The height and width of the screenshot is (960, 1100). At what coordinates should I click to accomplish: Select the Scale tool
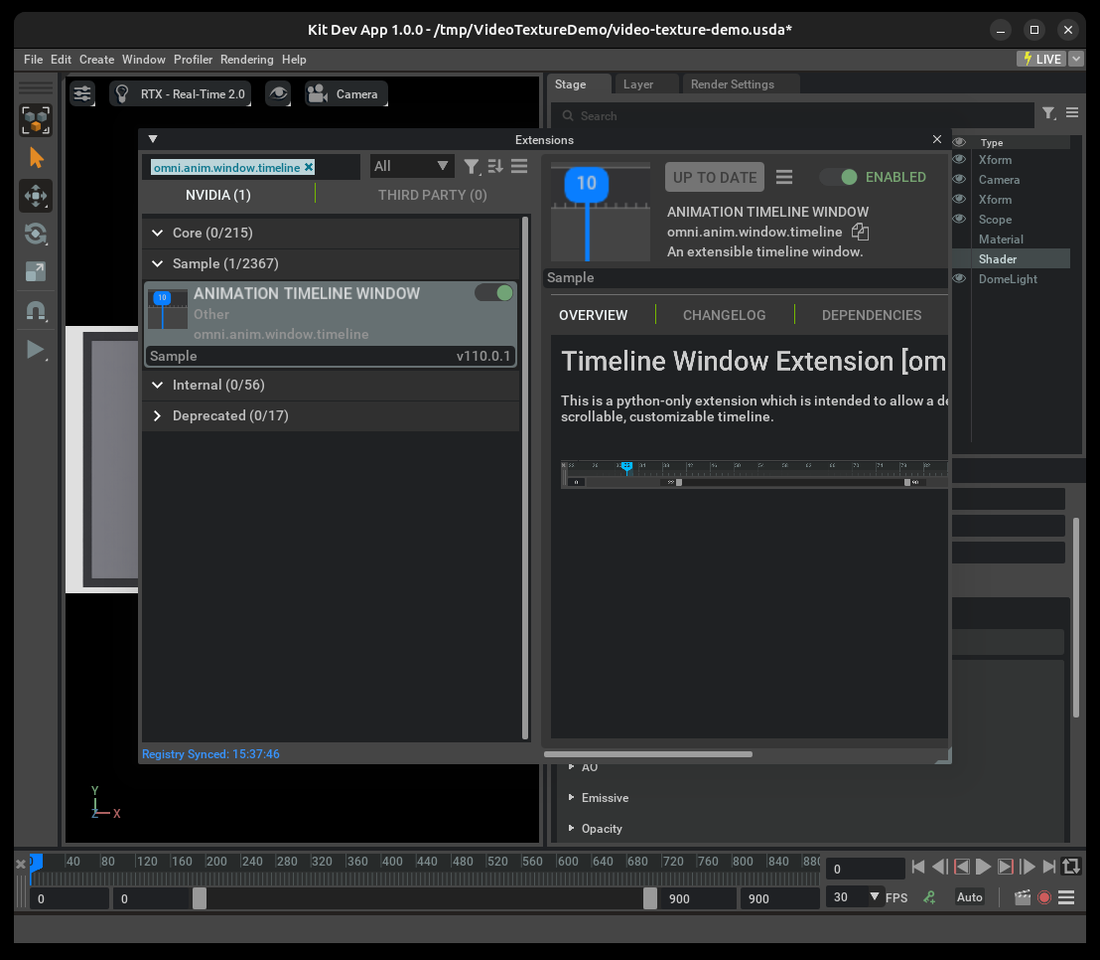(36, 272)
